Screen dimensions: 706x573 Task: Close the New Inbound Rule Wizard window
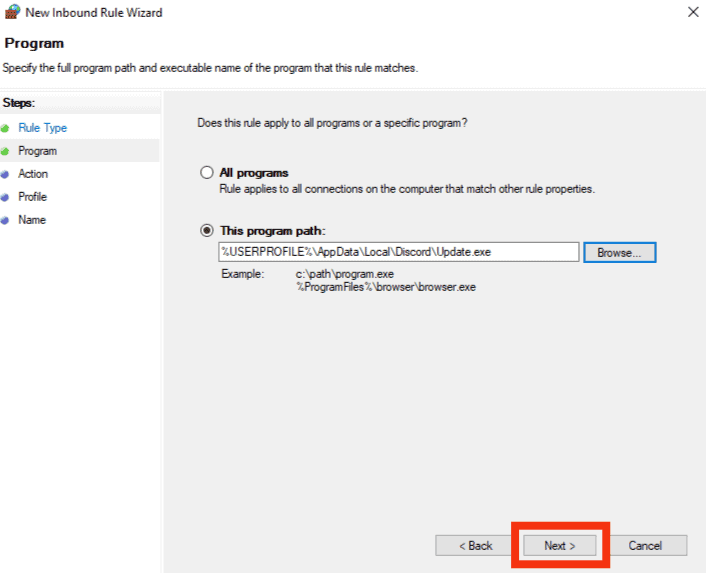(x=693, y=12)
